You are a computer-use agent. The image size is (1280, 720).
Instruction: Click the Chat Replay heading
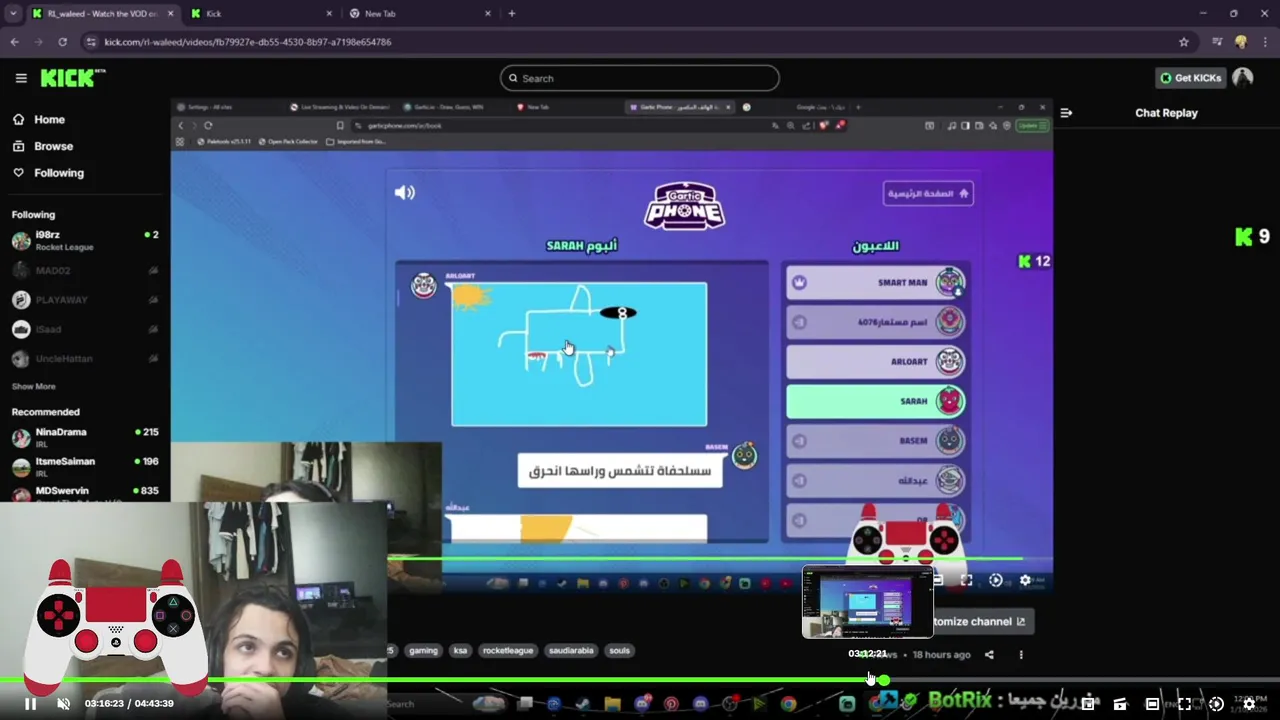1166,113
